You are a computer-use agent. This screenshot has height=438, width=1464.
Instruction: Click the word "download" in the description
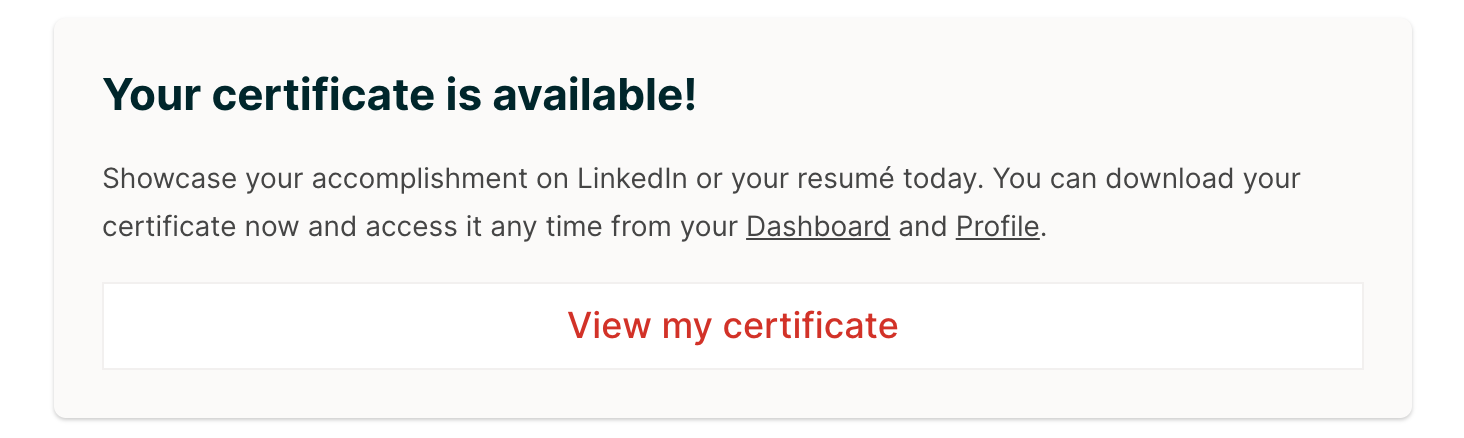point(1169,180)
